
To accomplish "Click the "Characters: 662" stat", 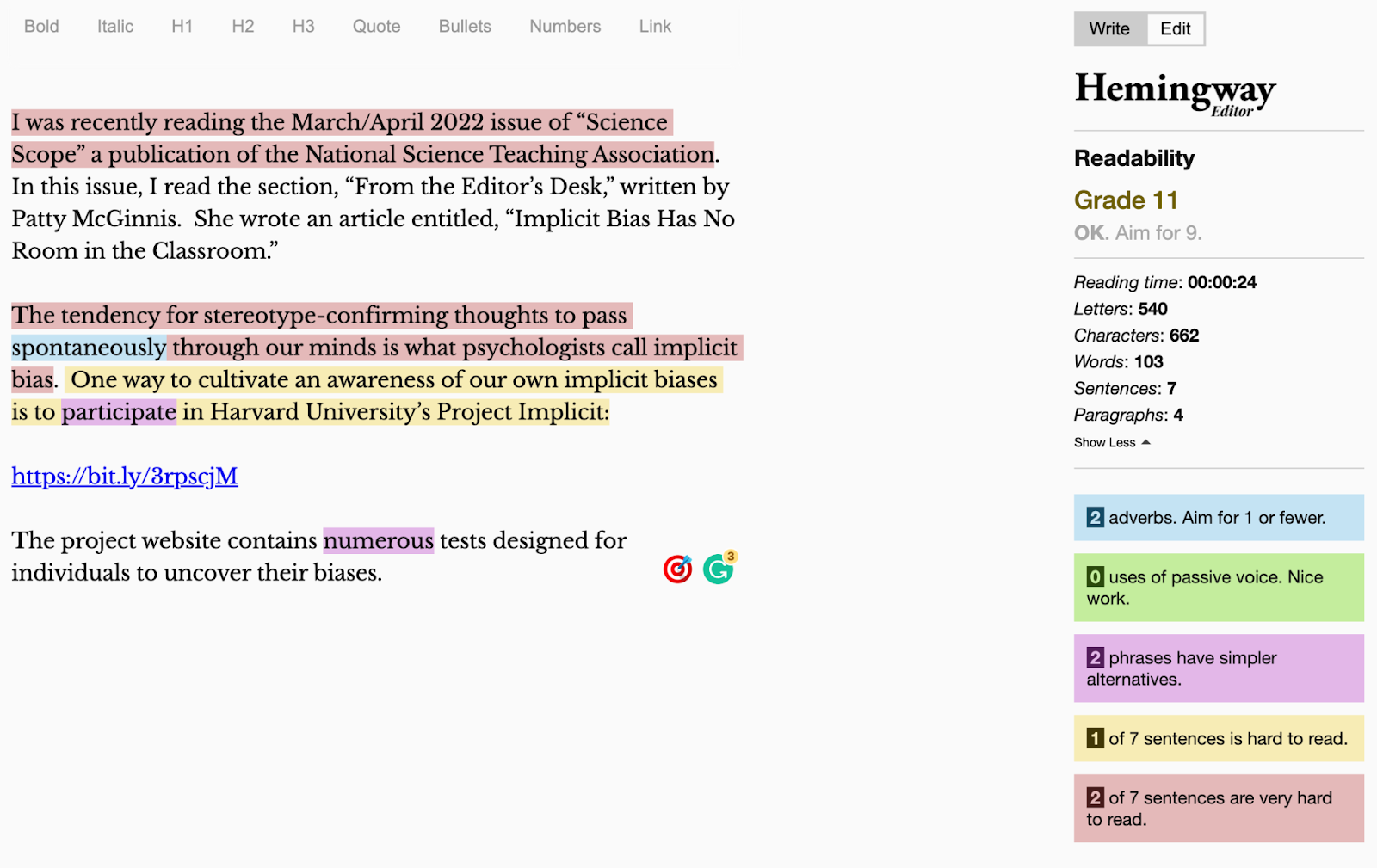I will (1136, 336).
